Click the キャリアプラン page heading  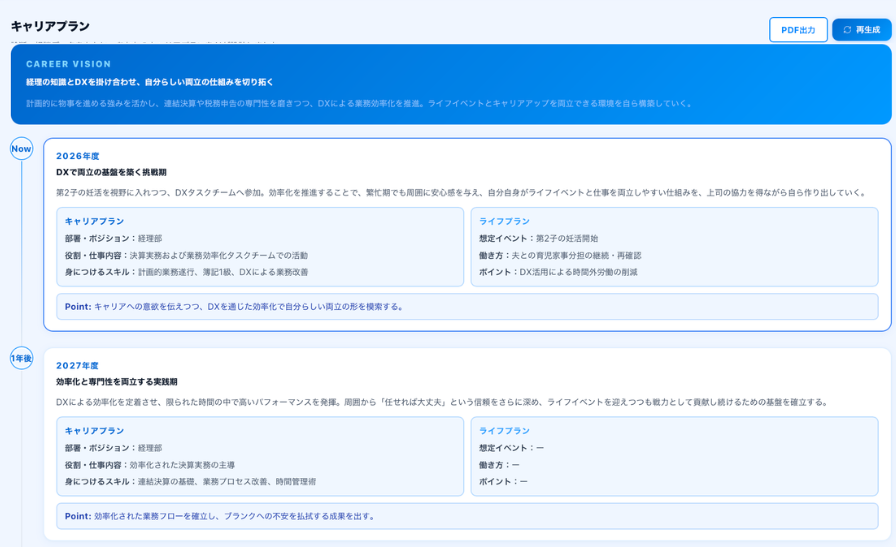50,26
